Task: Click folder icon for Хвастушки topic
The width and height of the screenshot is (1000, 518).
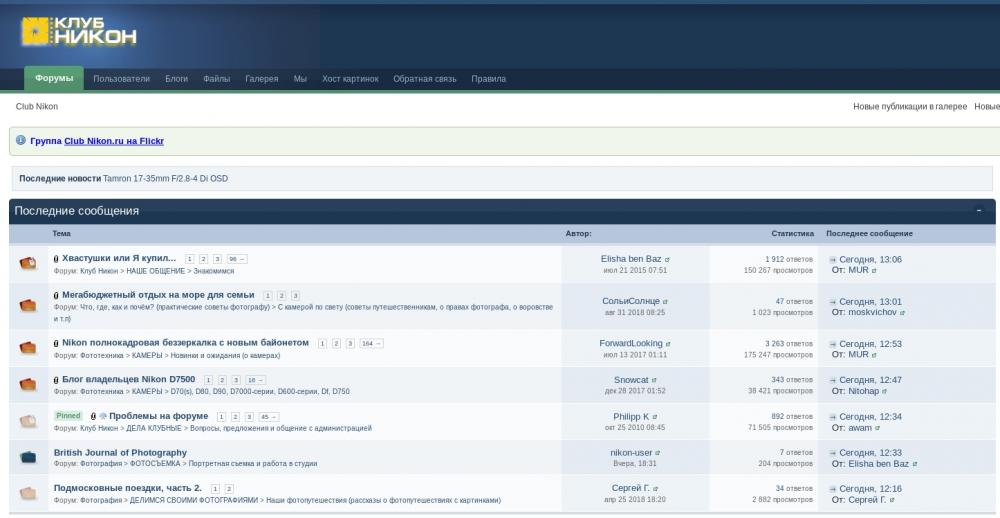Action: [28, 263]
